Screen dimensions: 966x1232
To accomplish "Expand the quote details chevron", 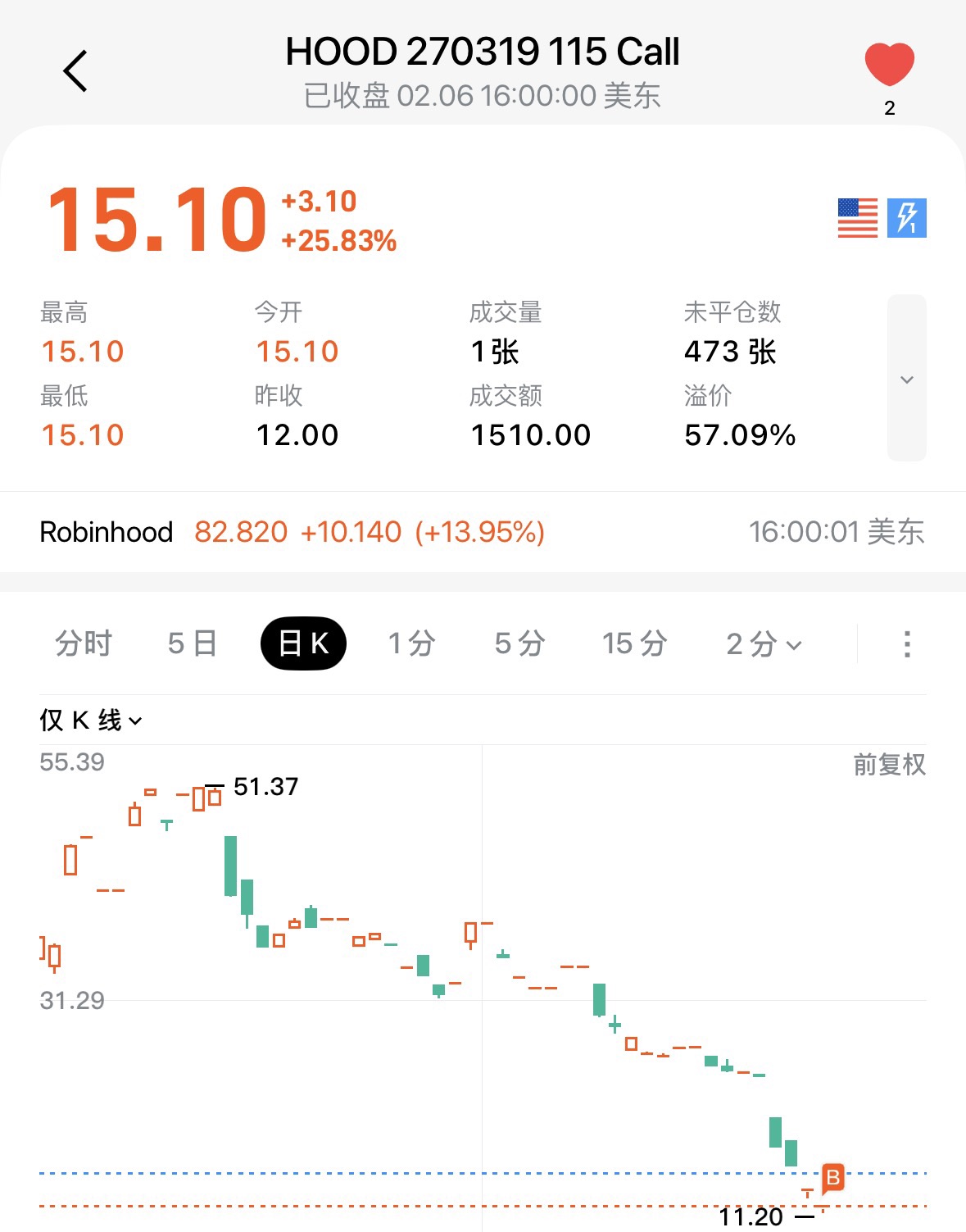I will 907,379.
